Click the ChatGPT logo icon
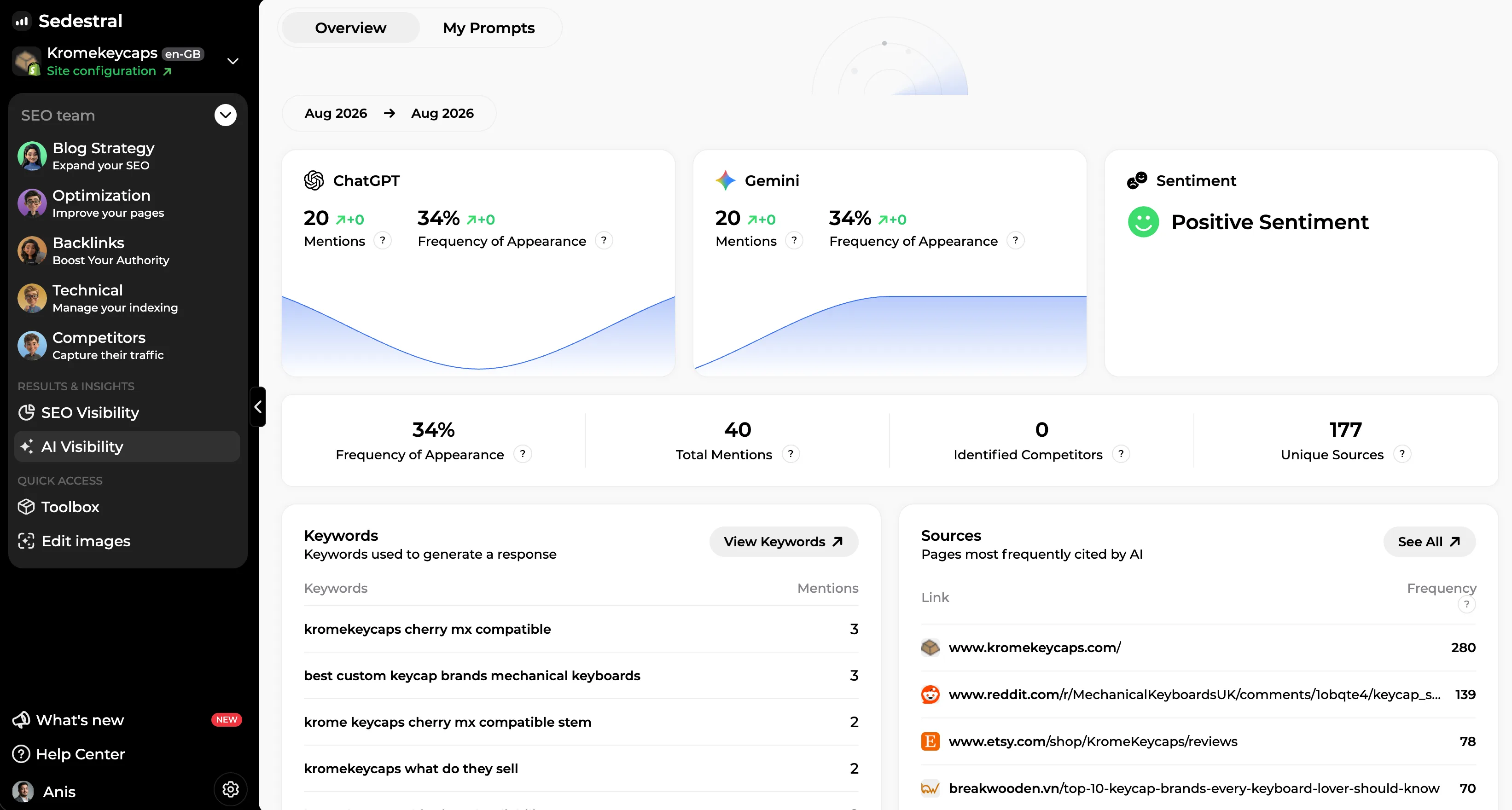The width and height of the screenshot is (1512, 810). pos(314,181)
